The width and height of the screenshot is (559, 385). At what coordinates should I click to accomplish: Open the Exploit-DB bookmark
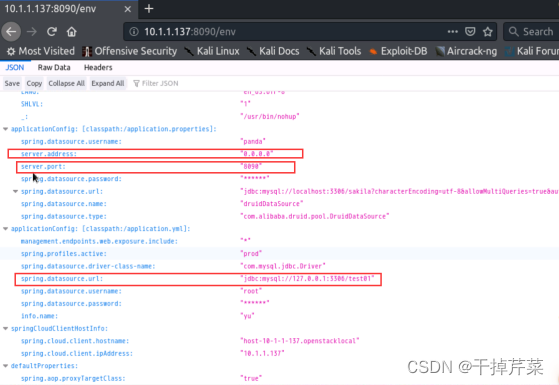(x=398, y=51)
